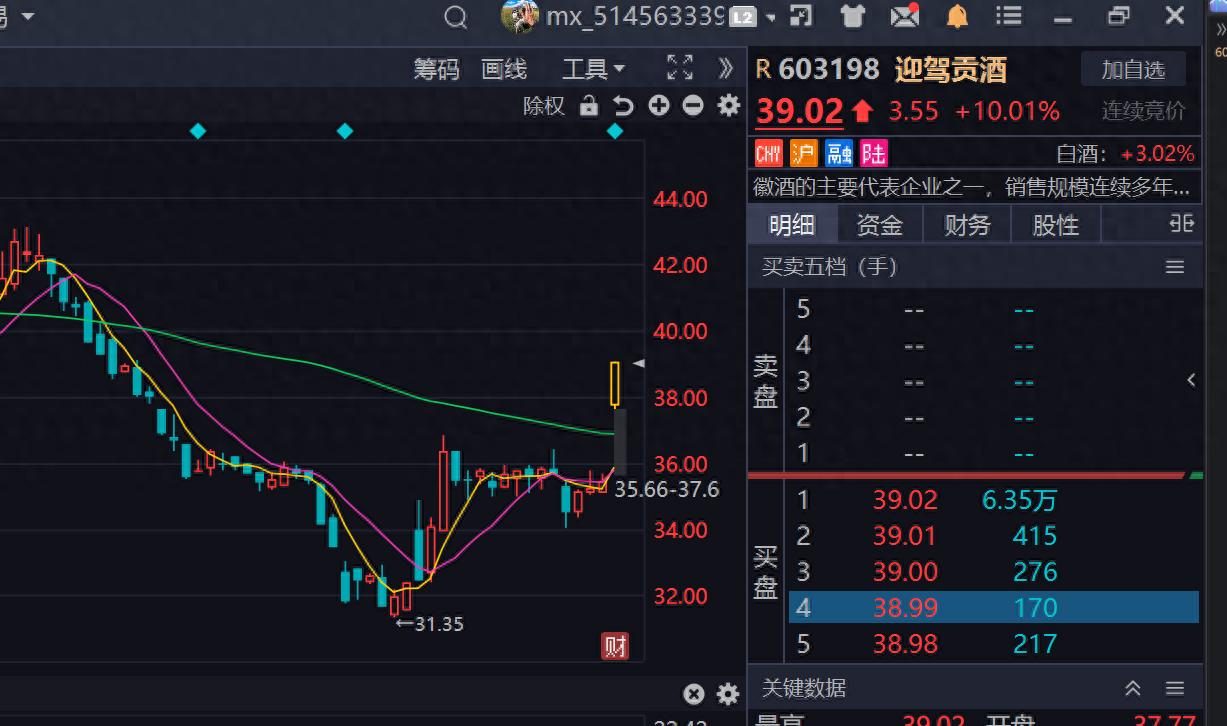The width and height of the screenshot is (1227, 726).
Task: Open the company description starting 徽酒的主要代表
Action: pyautogui.click(x=972, y=187)
